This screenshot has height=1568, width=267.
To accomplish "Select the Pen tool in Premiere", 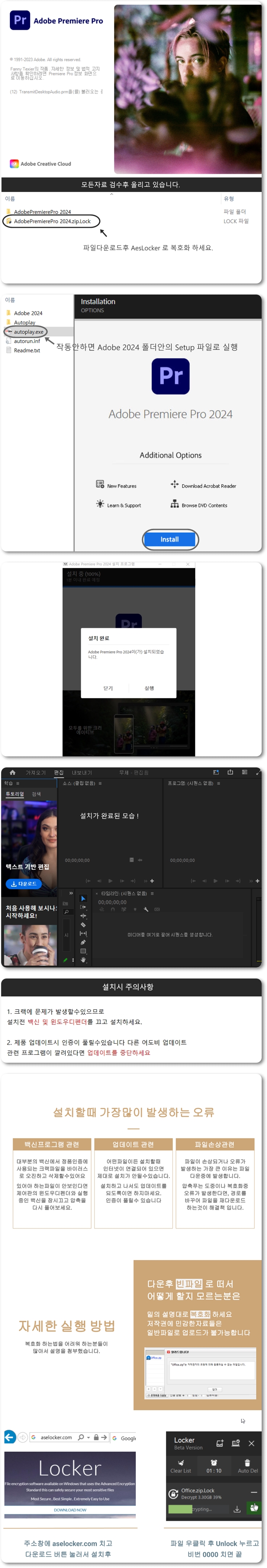I will point(83,942).
